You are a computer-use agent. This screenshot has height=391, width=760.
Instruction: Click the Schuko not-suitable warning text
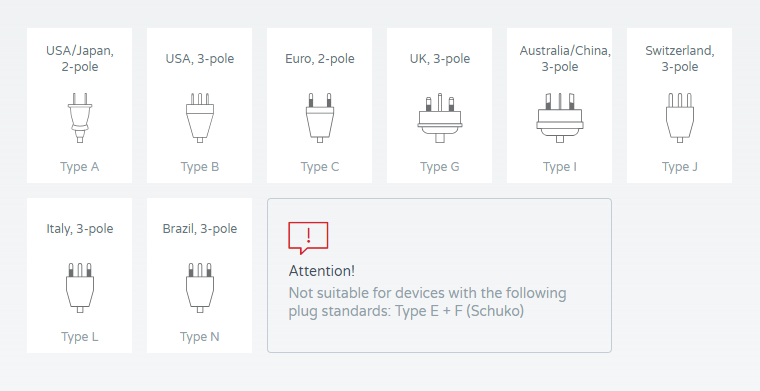[428, 302]
